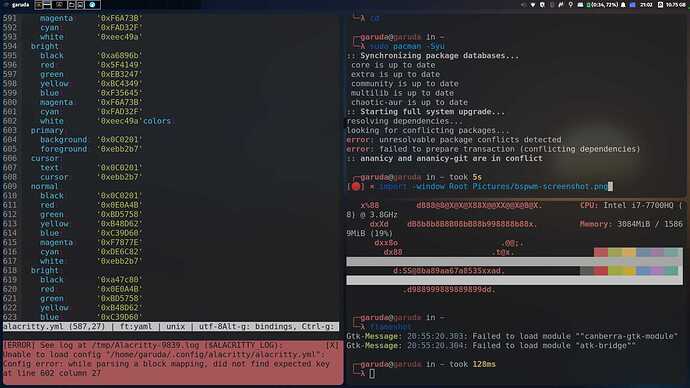Click the empty prompt cursor in bottom terminal
690x388 pixels.
click(372, 373)
